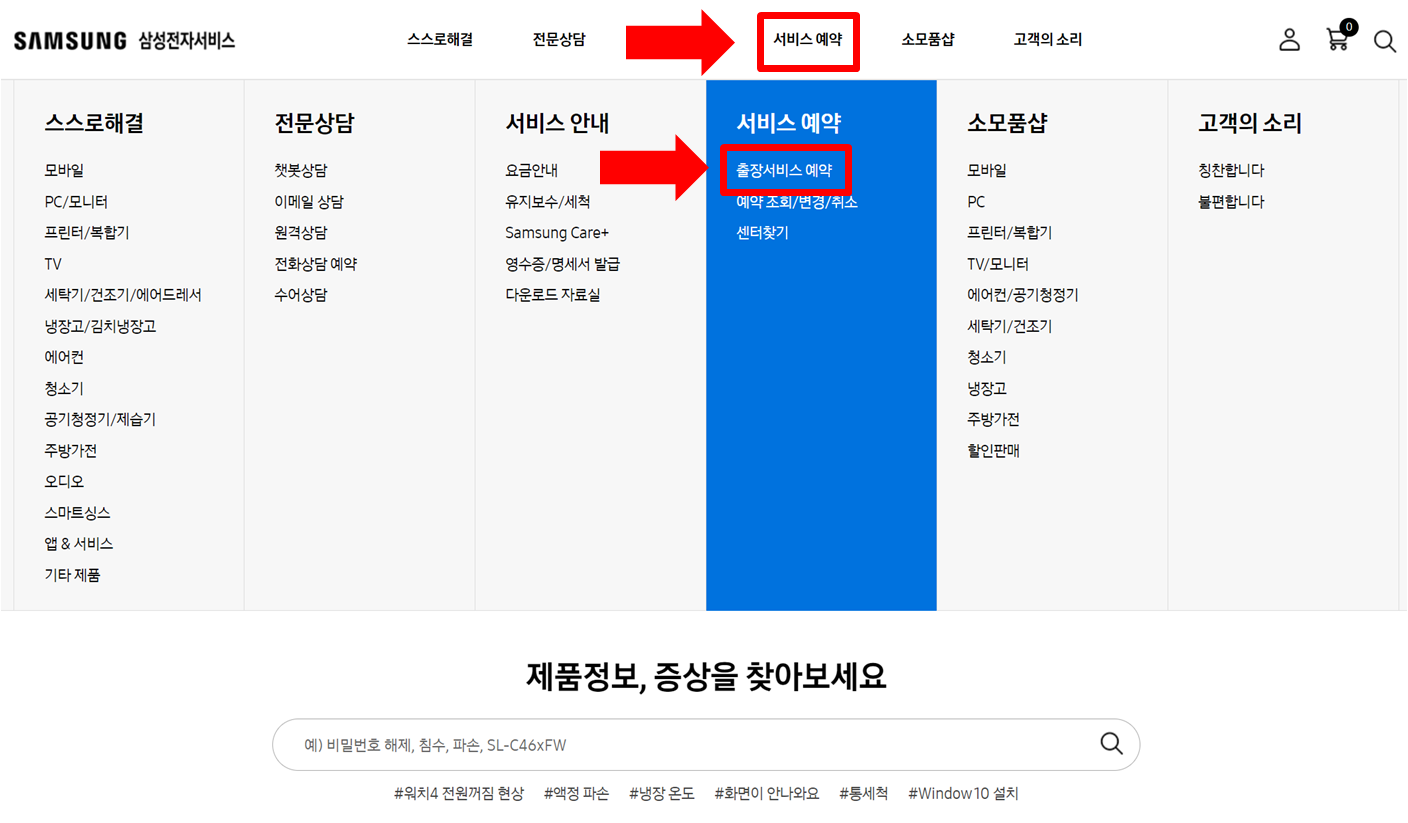Screen dimensions: 1408x823
Task: Open 오디오 link
Action: (x=64, y=482)
